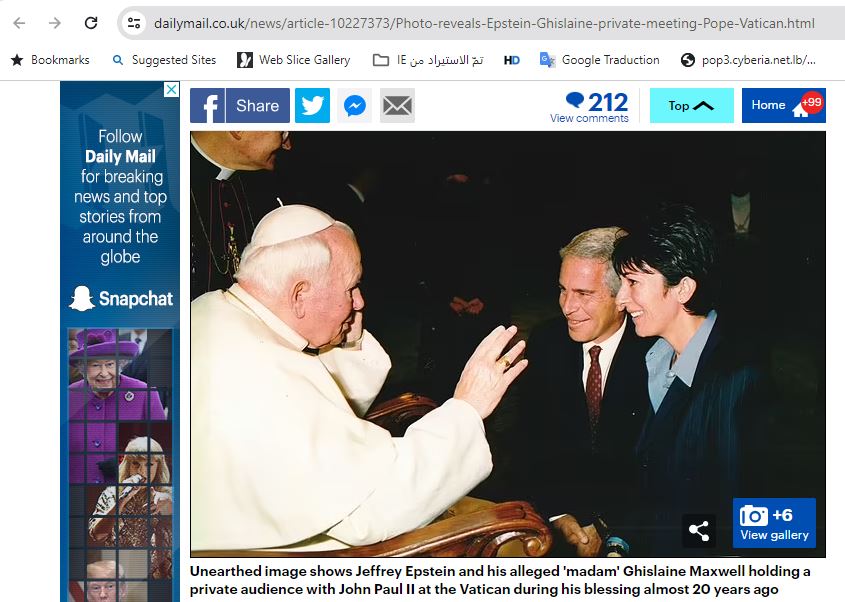The width and height of the screenshot is (845, 602).
Task: Reload the current page
Action: pos(90,23)
